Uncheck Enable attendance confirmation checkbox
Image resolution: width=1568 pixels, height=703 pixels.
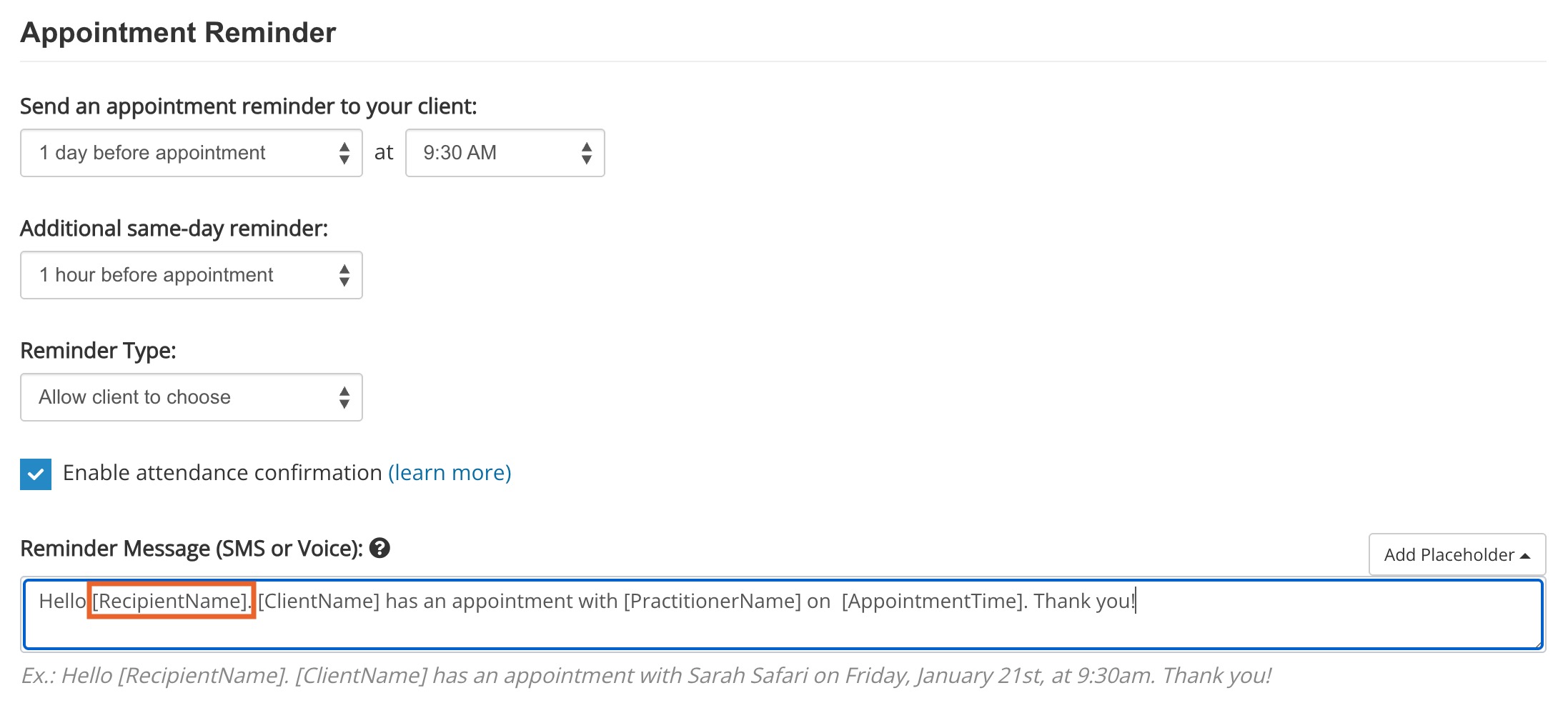(36, 474)
